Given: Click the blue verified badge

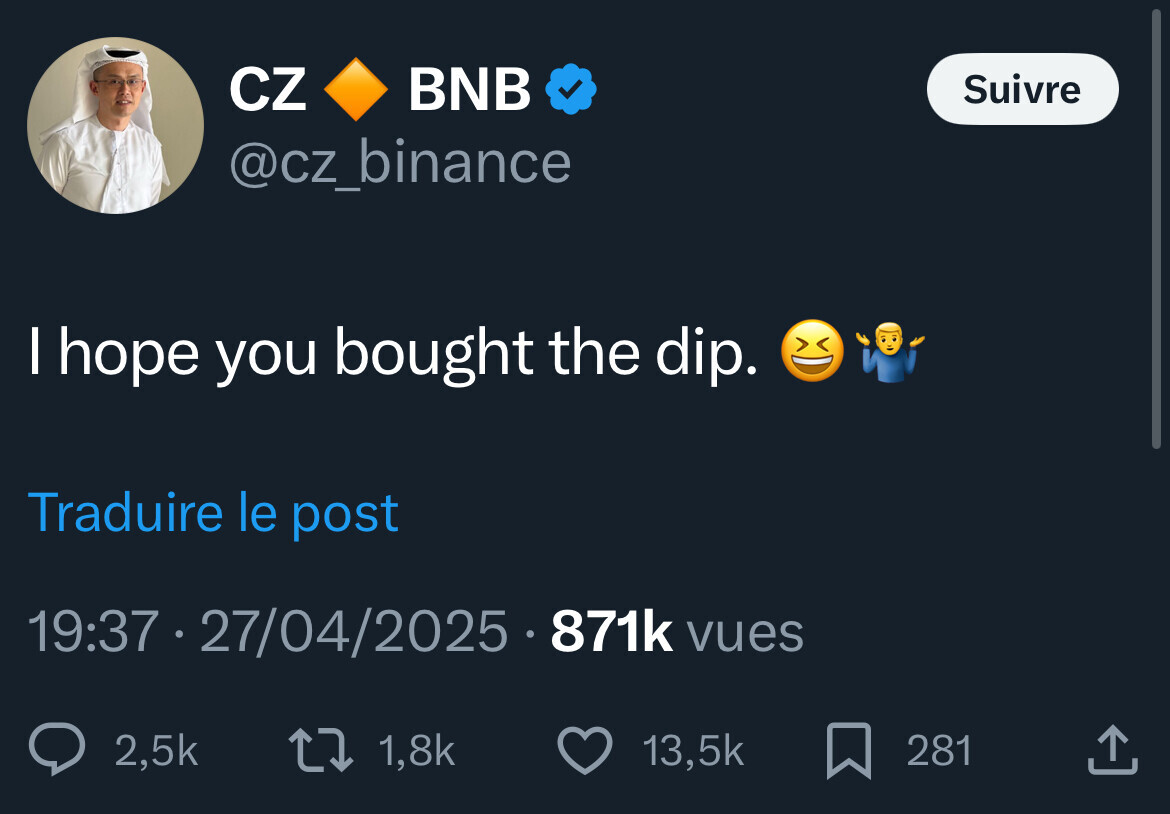Looking at the screenshot, I should pyautogui.click(x=571, y=91).
